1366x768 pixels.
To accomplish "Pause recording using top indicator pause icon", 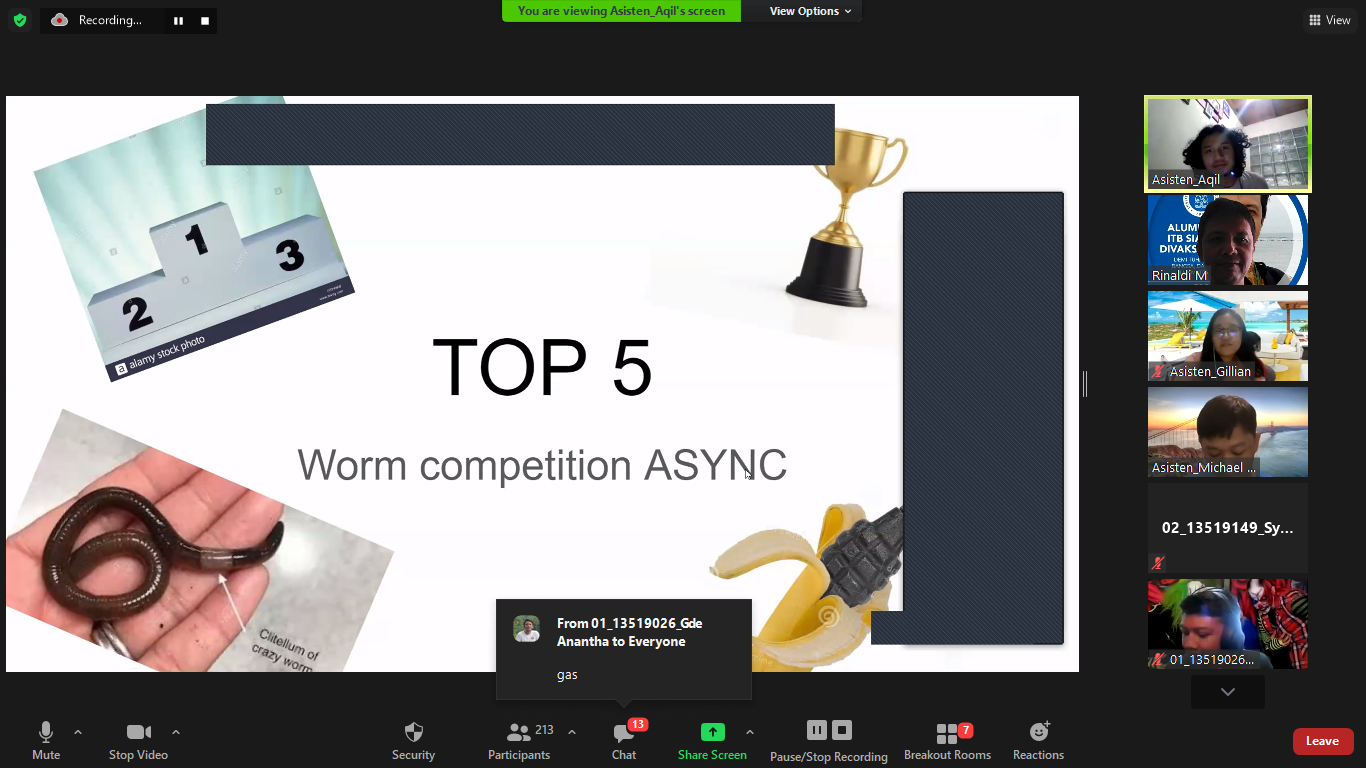I will coord(178,20).
